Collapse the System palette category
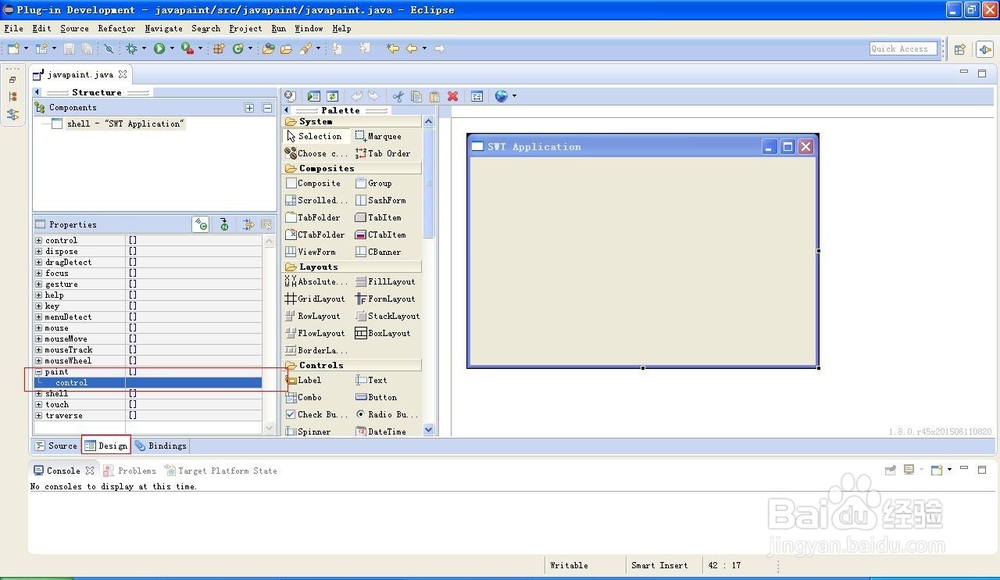The image size is (1000, 580). coord(351,121)
